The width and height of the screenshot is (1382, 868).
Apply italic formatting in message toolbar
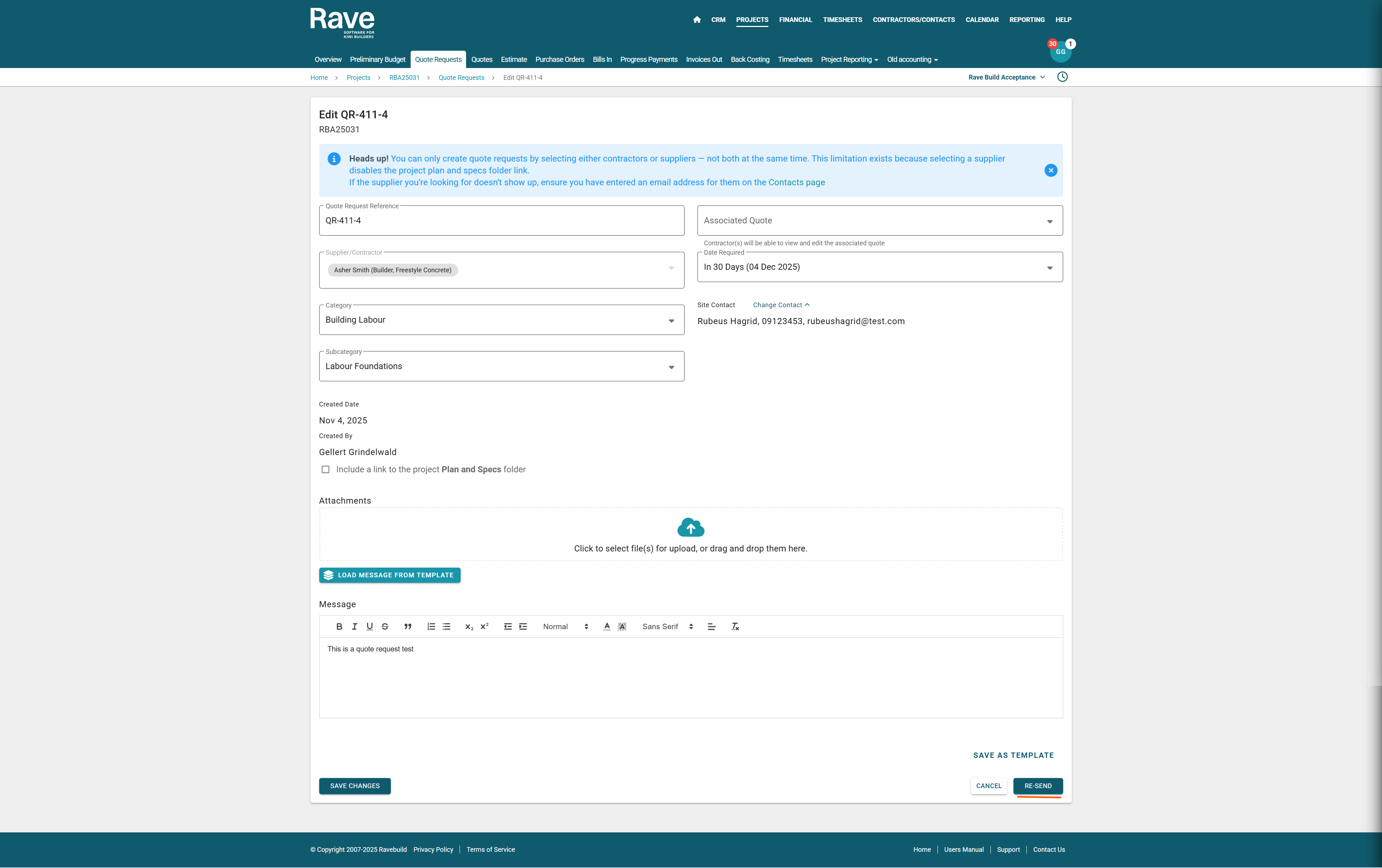click(354, 627)
